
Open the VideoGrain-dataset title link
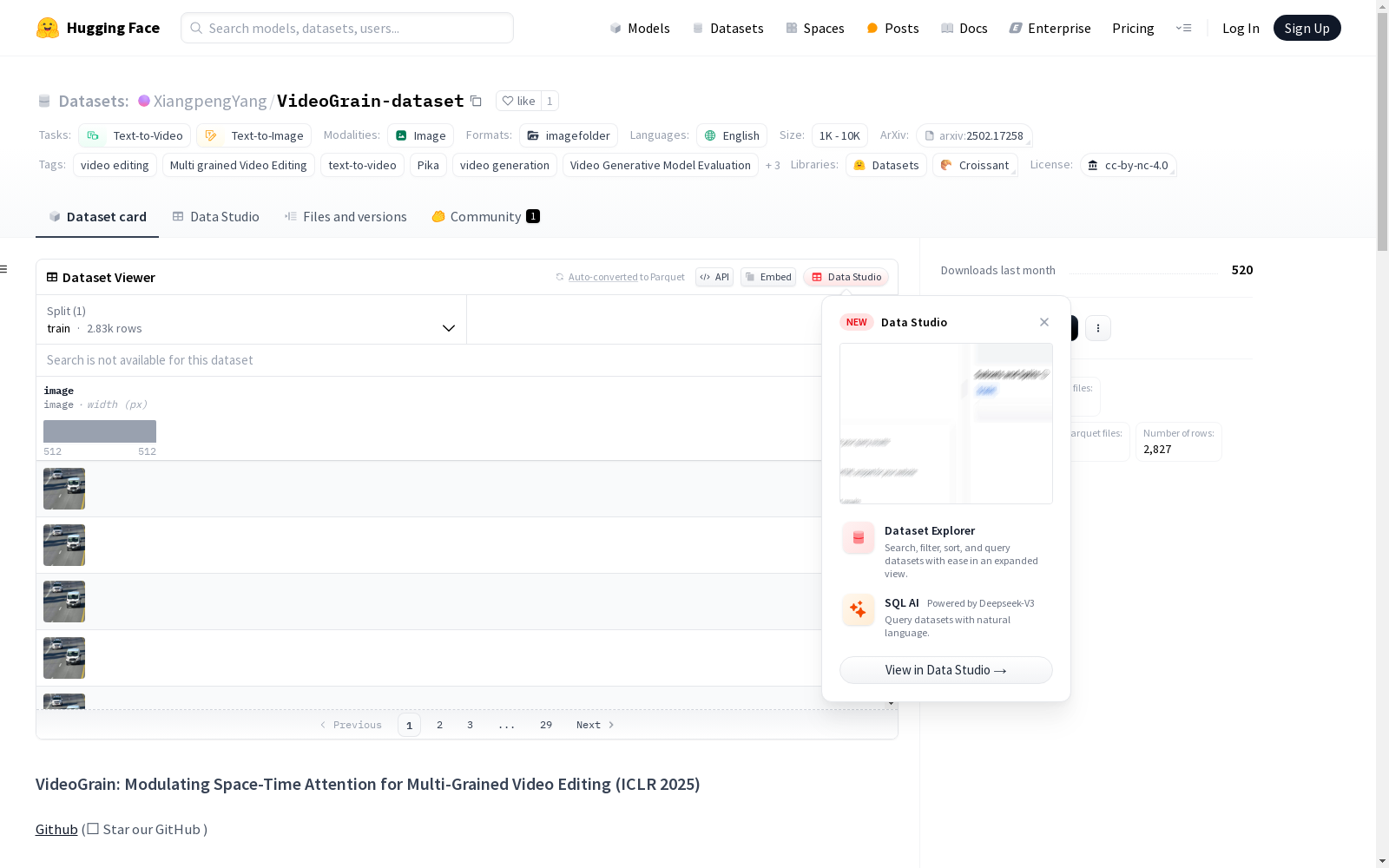tap(371, 101)
